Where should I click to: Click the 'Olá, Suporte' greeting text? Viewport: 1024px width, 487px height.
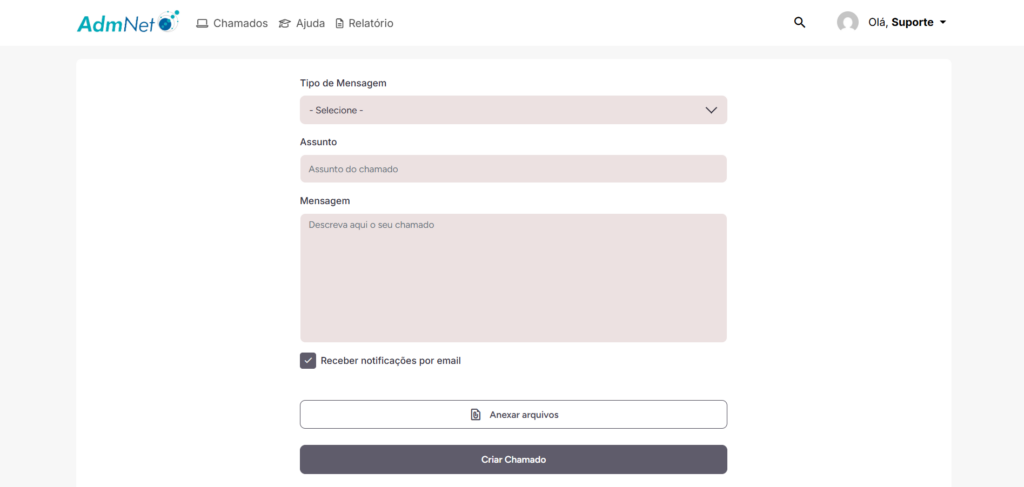pyautogui.click(x=901, y=22)
